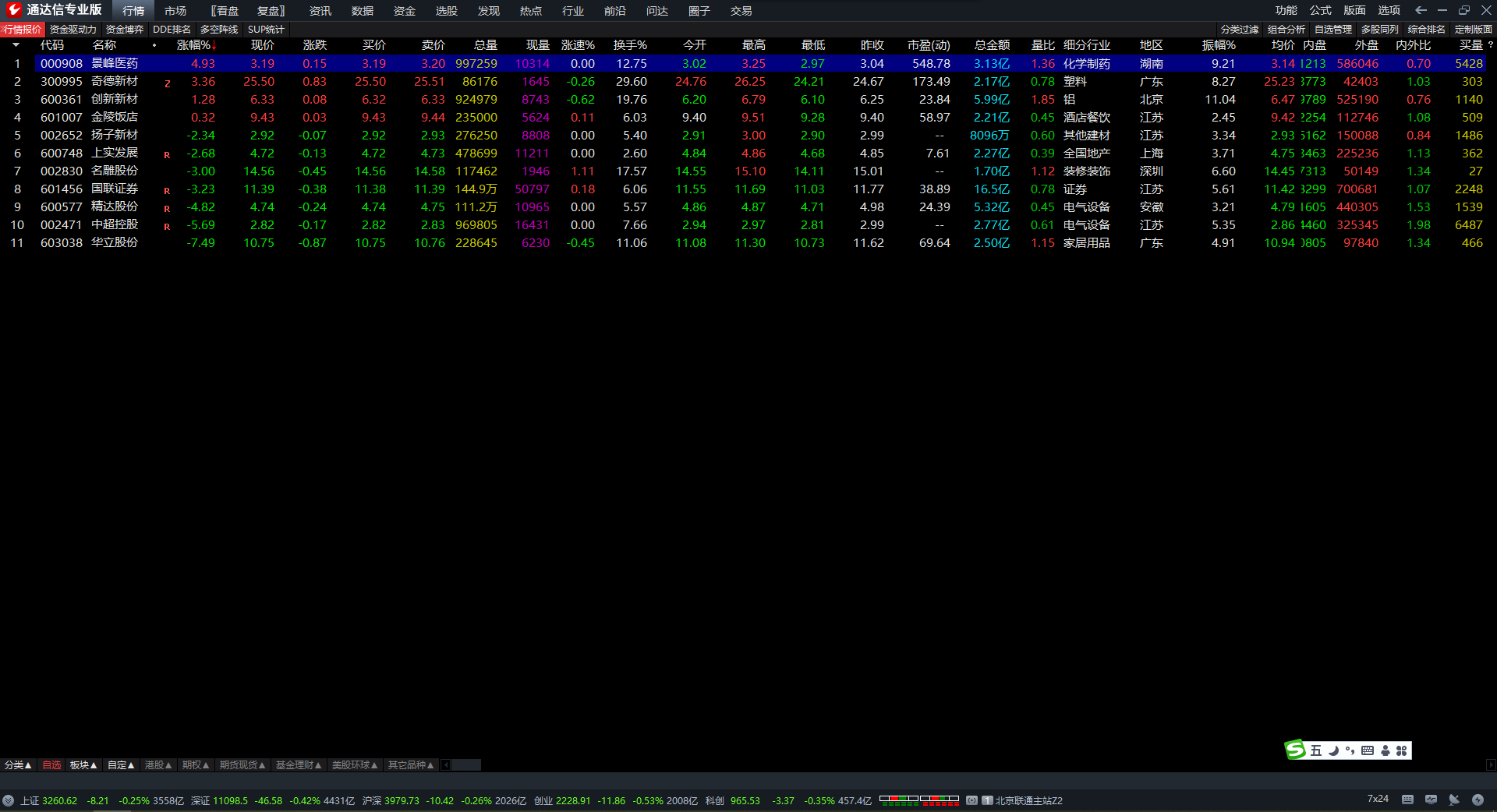Open the column menu arrow above row numbers
The image size is (1497, 812).
click(16, 45)
